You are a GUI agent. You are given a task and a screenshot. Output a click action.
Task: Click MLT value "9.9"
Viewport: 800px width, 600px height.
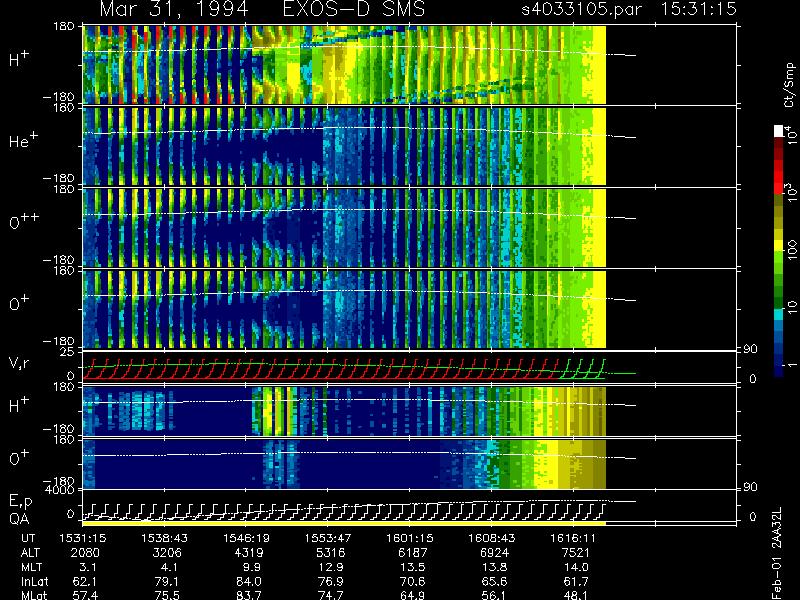point(252,567)
